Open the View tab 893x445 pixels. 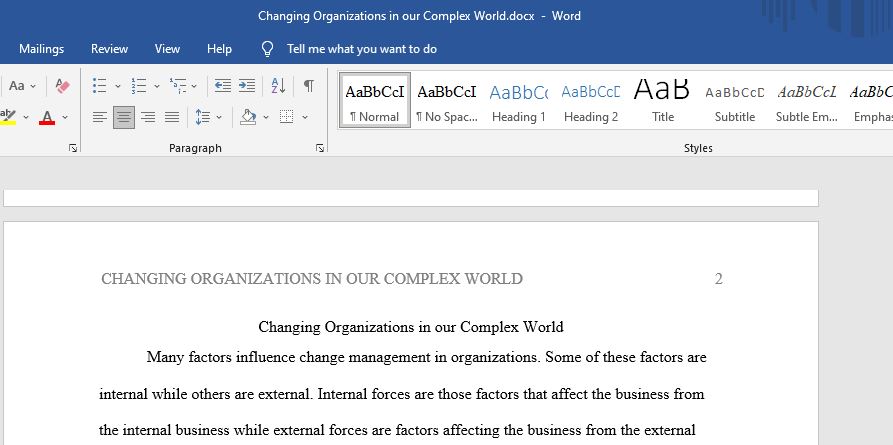click(167, 49)
